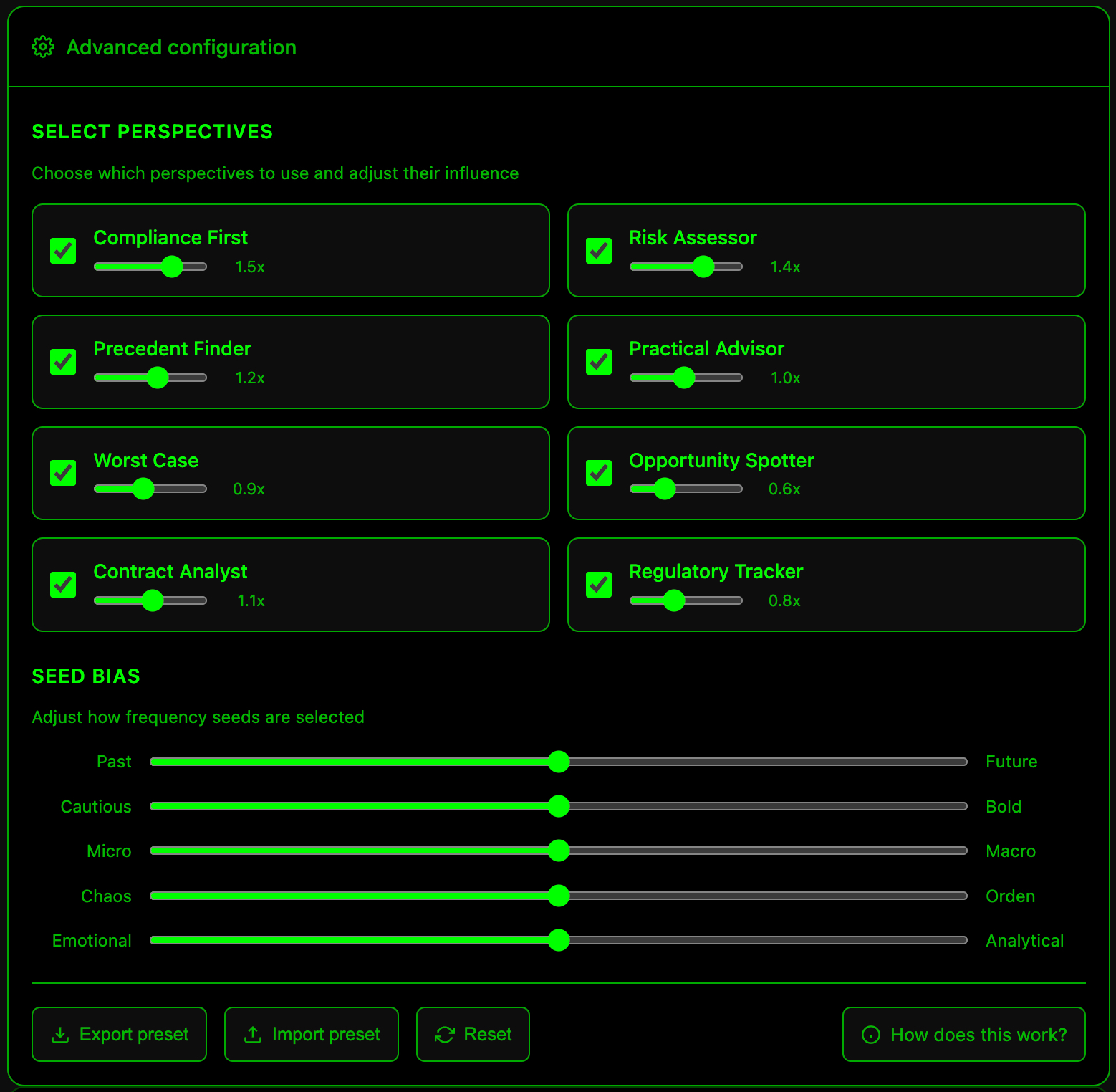Disable the Worst Case perspective
Viewport: 1116px width, 1092px height.
pyautogui.click(x=62, y=473)
